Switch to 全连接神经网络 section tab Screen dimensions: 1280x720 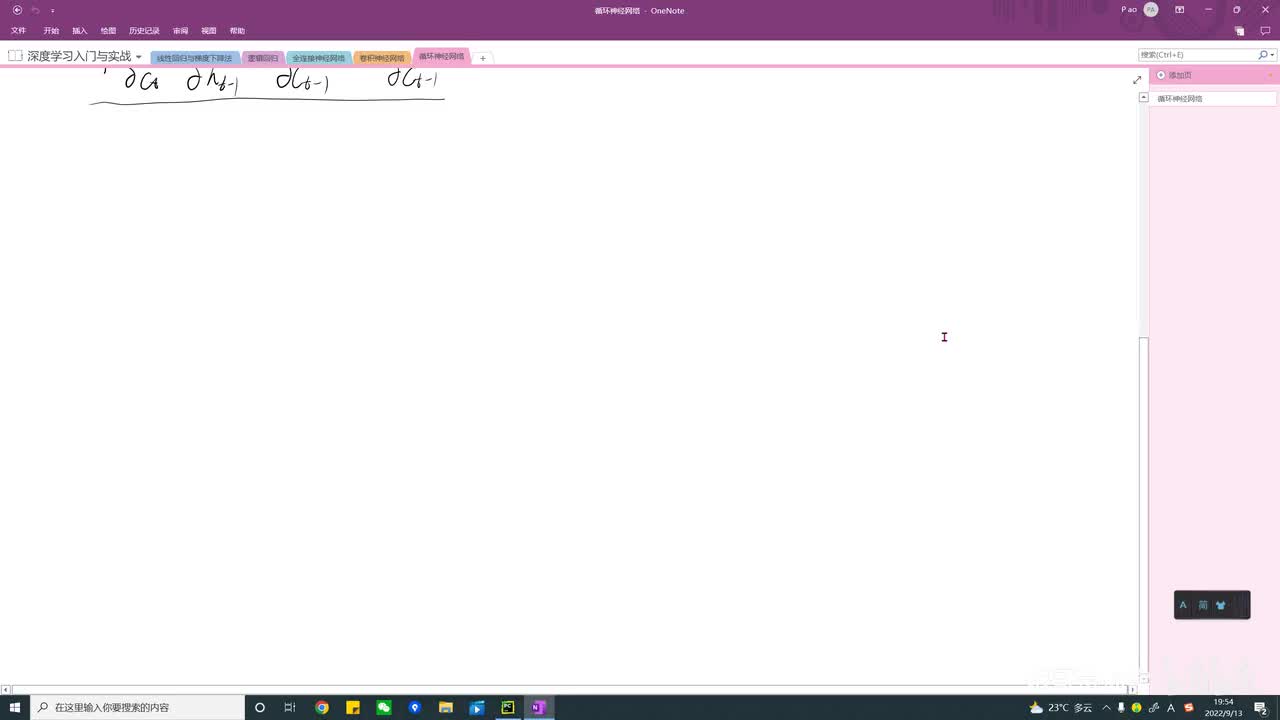tap(318, 58)
